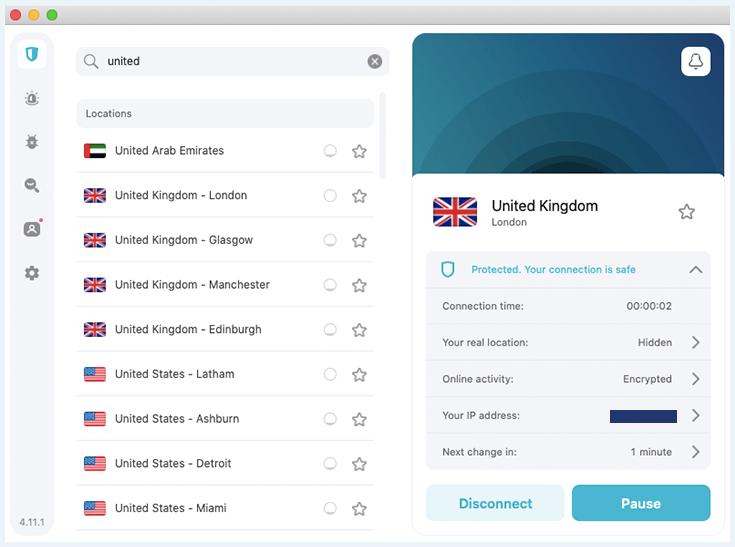
Task: Select the United Arab Emirates radio button
Action: pos(330,151)
